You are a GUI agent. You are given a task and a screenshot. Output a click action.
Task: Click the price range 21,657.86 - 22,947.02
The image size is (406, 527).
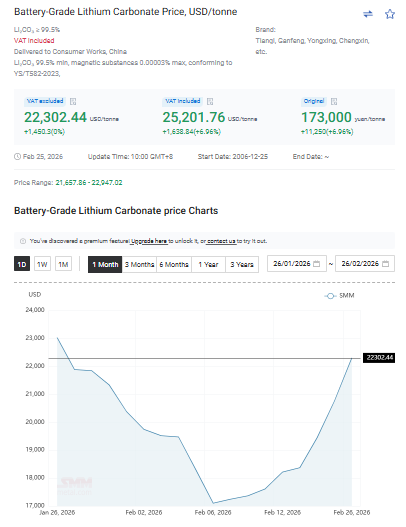(89, 183)
